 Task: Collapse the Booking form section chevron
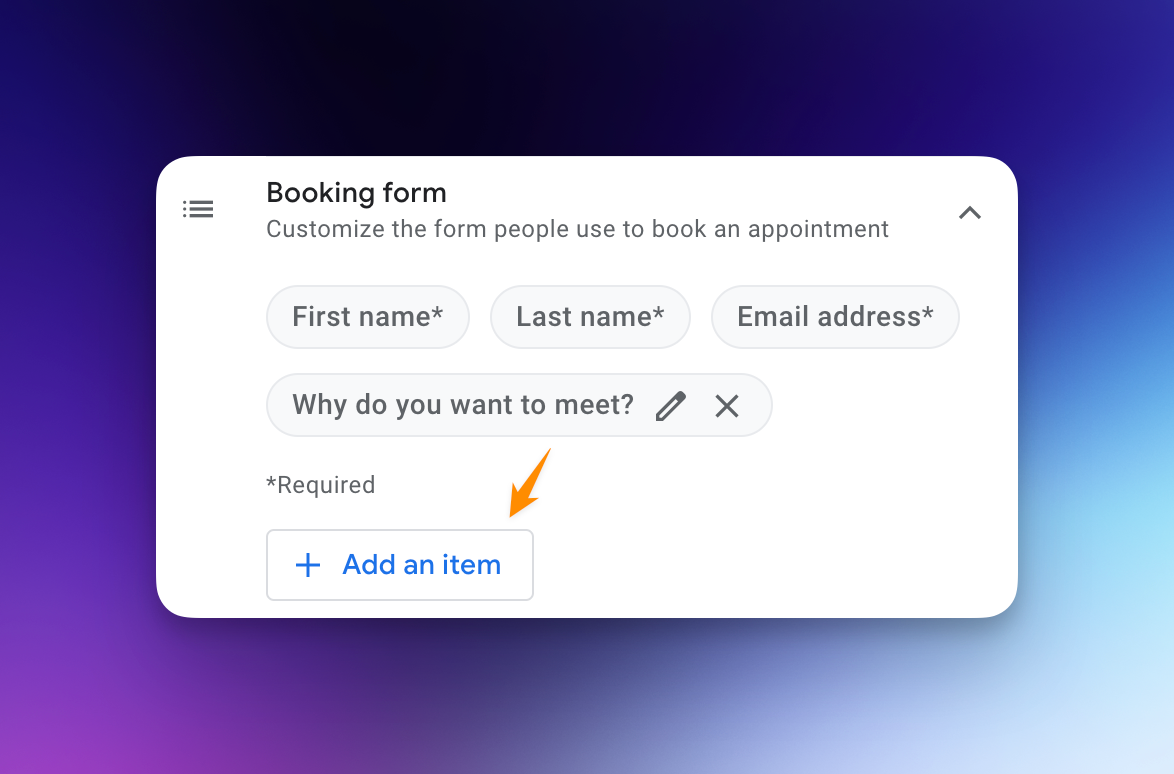[970, 213]
